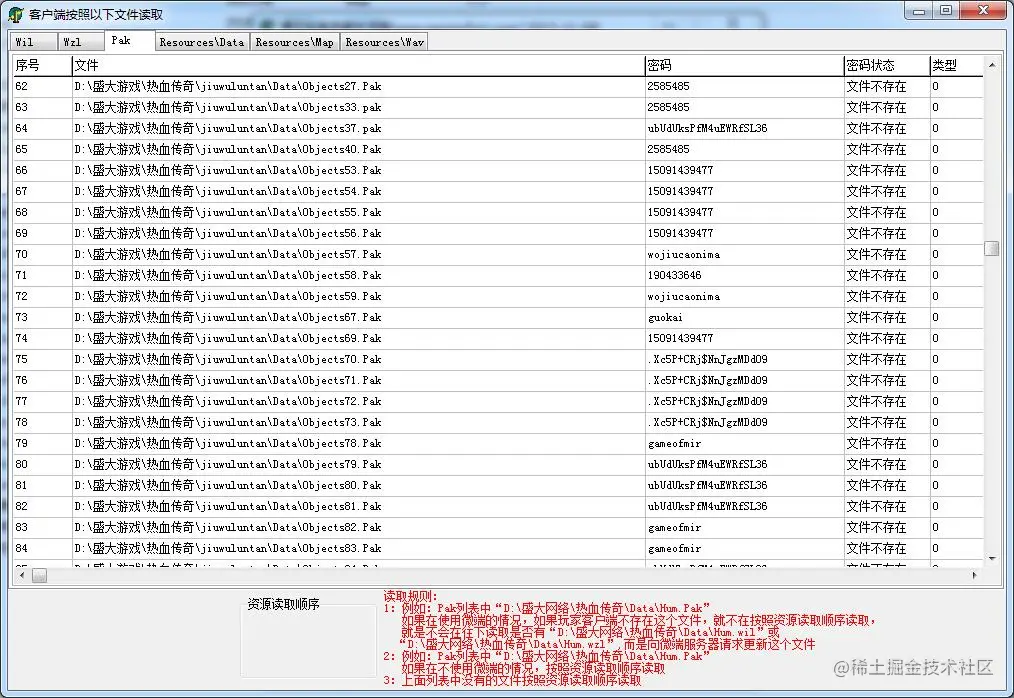The height and width of the screenshot is (698, 1014).
Task: Sort by the 文件 column header
Action: click(358, 65)
